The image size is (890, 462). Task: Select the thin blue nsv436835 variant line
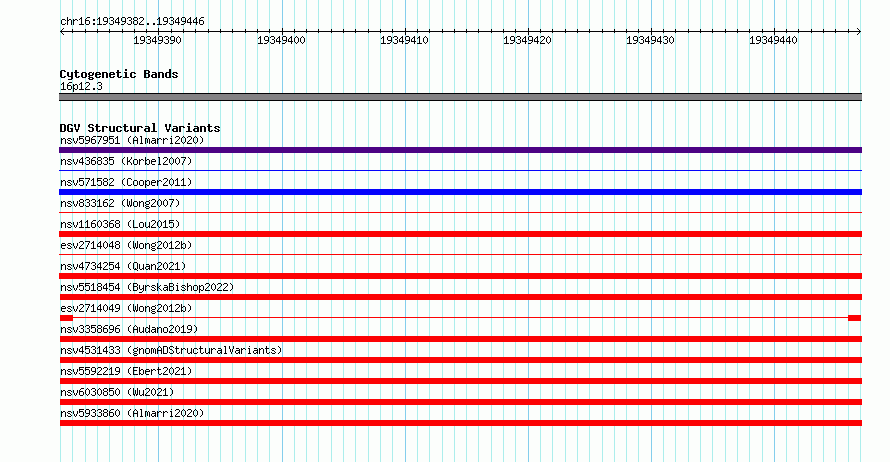point(460,170)
